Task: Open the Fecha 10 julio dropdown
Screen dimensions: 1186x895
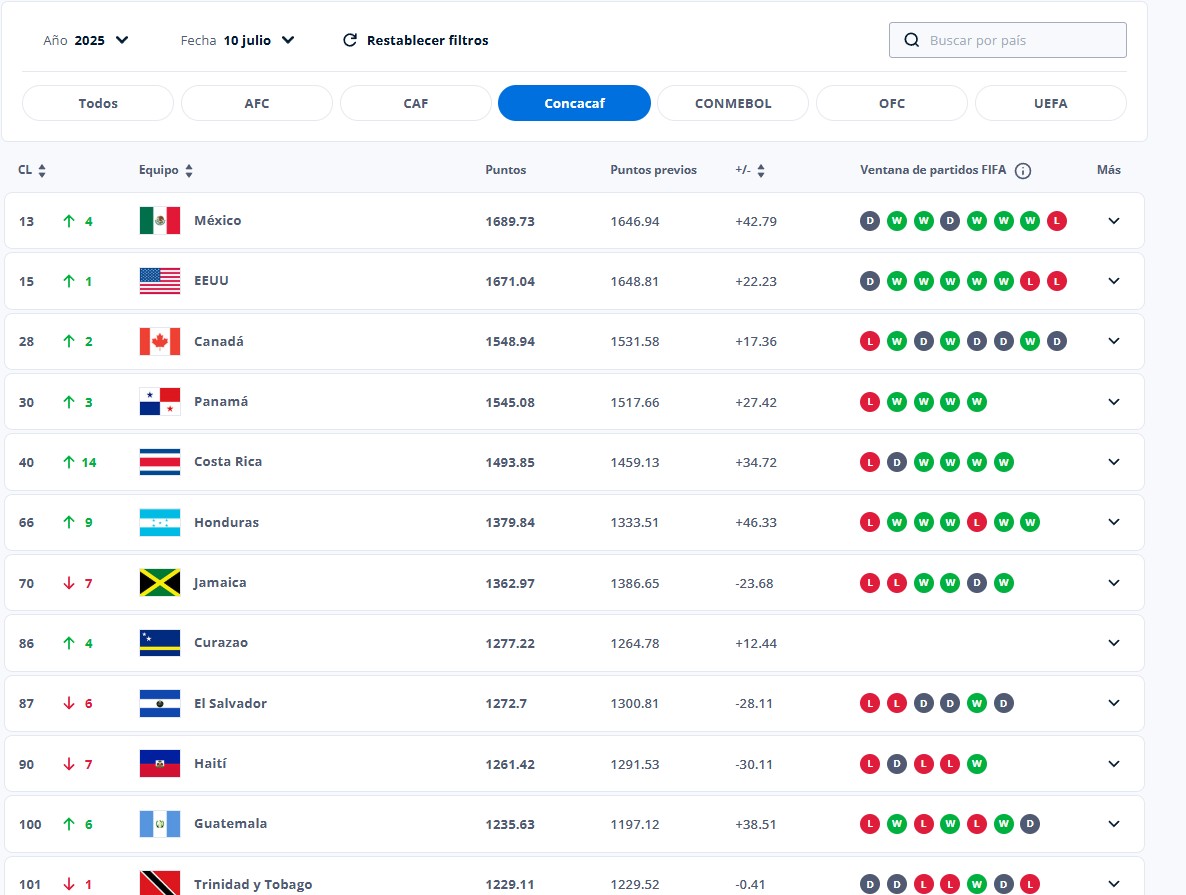Action: 238,41
